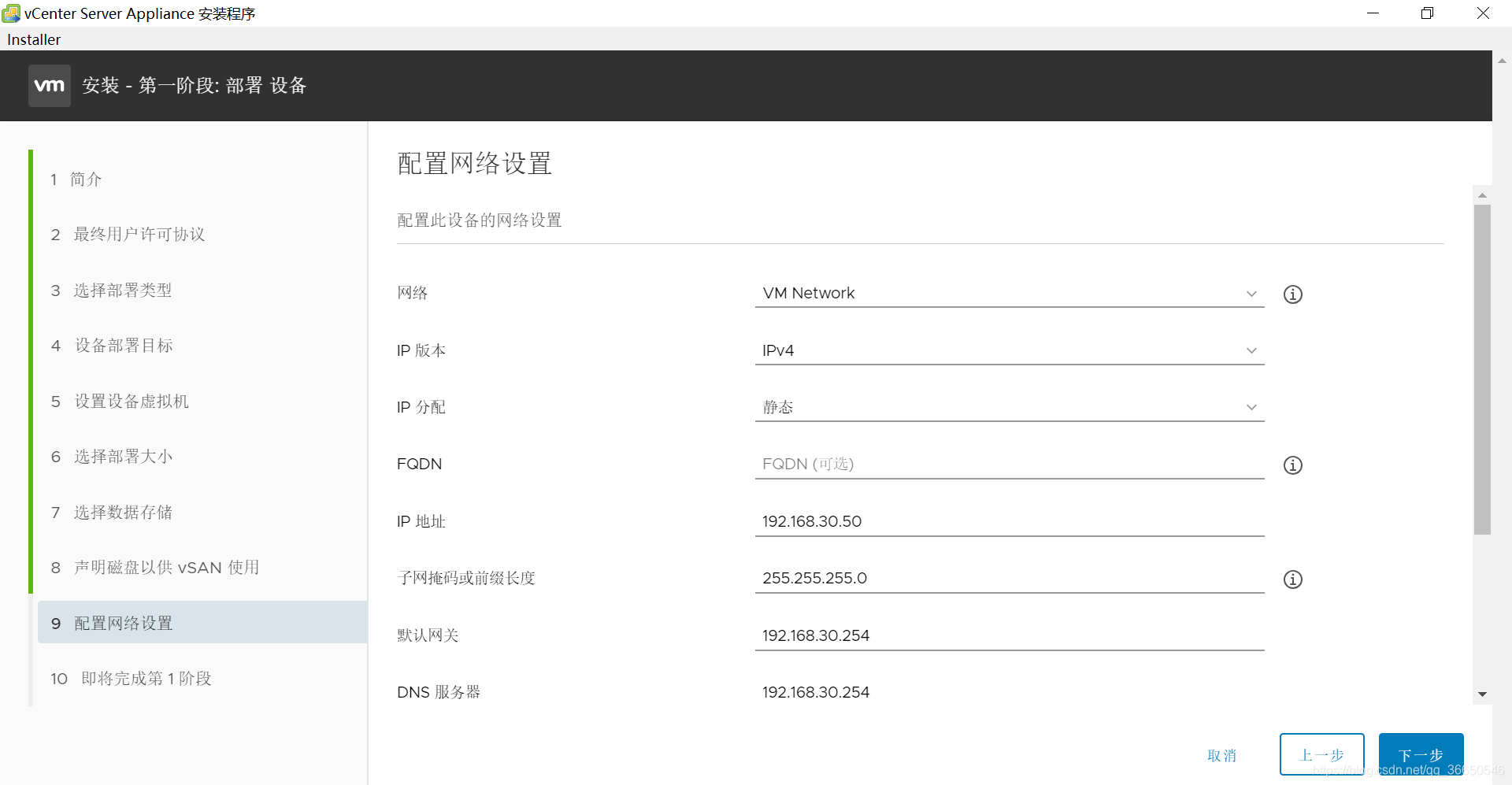Click the IP 地址 field 192.168.30.50
Viewport: 1512px width, 785px height.
[1009, 521]
